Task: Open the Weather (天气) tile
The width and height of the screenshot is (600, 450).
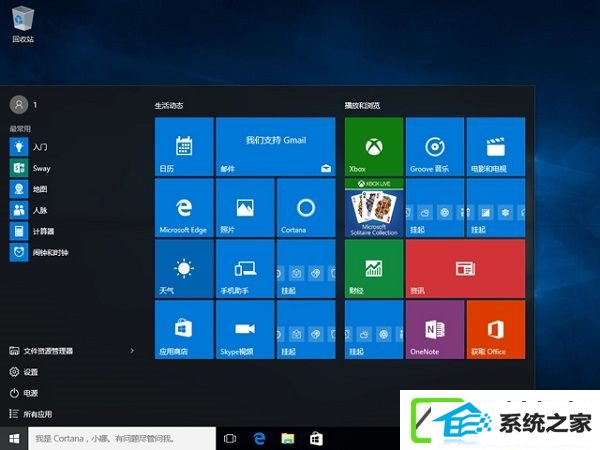Action: tap(184, 269)
